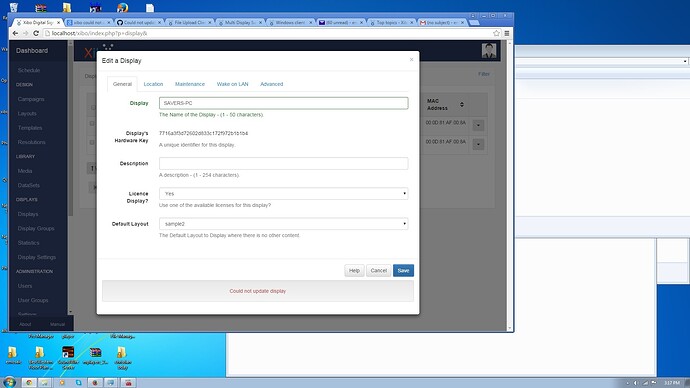
Task: Bookmark this page using the star icon
Action: tap(496, 33)
